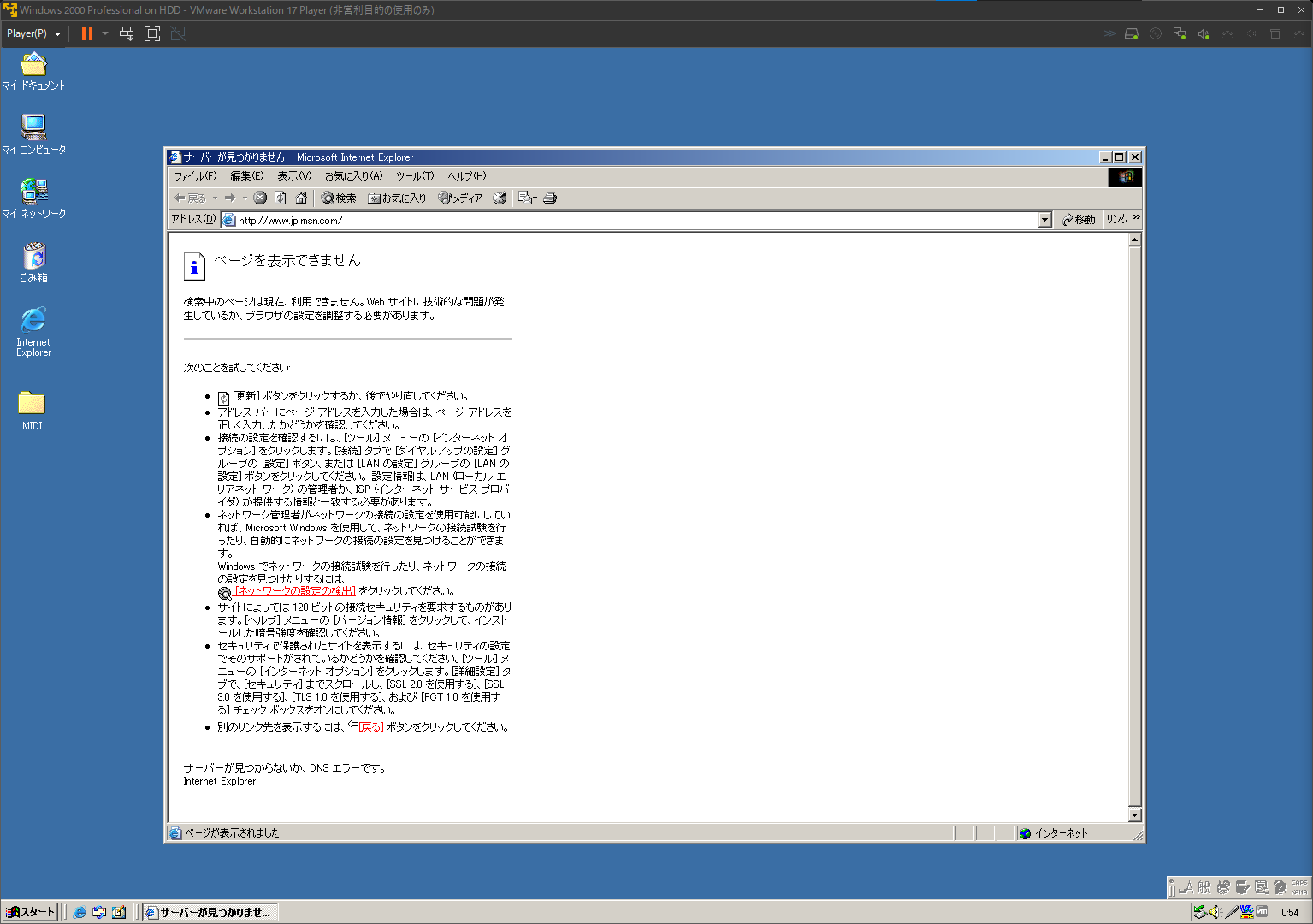Image resolution: width=1313 pixels, height=924 pixels.
Task: Open the ツール(T) menu
Action: 414,176
